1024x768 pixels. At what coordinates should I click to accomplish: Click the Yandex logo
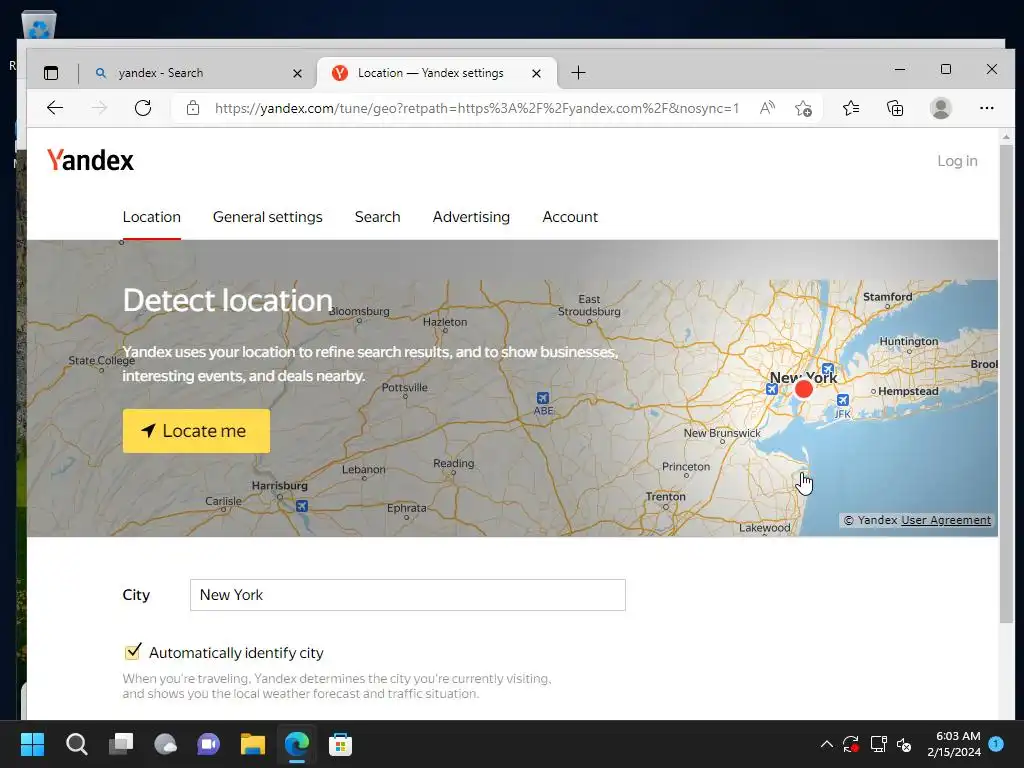[90, 160]
